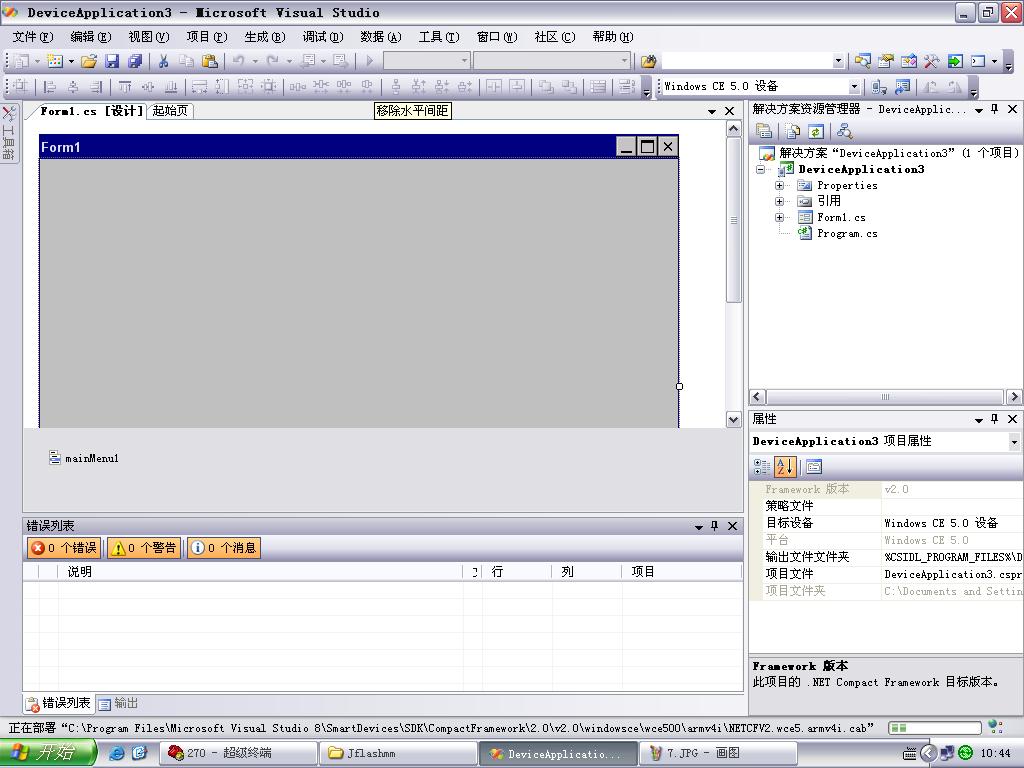Open the Properties object selector dropdown

coord(1014,442)
